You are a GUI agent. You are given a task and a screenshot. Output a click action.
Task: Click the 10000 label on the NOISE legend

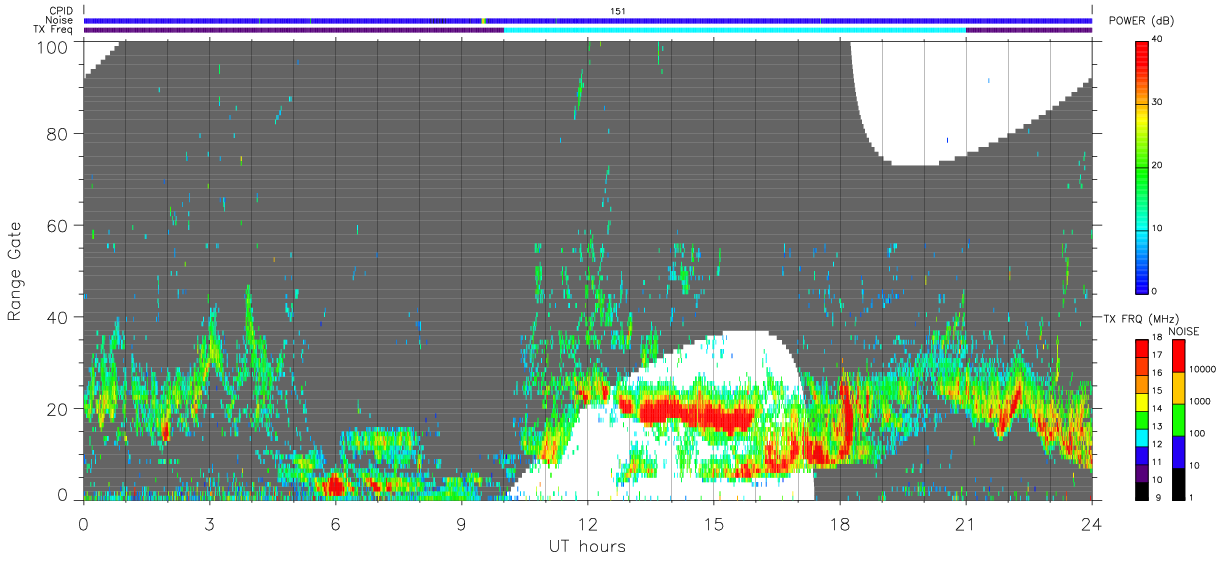pos(1201,370)
